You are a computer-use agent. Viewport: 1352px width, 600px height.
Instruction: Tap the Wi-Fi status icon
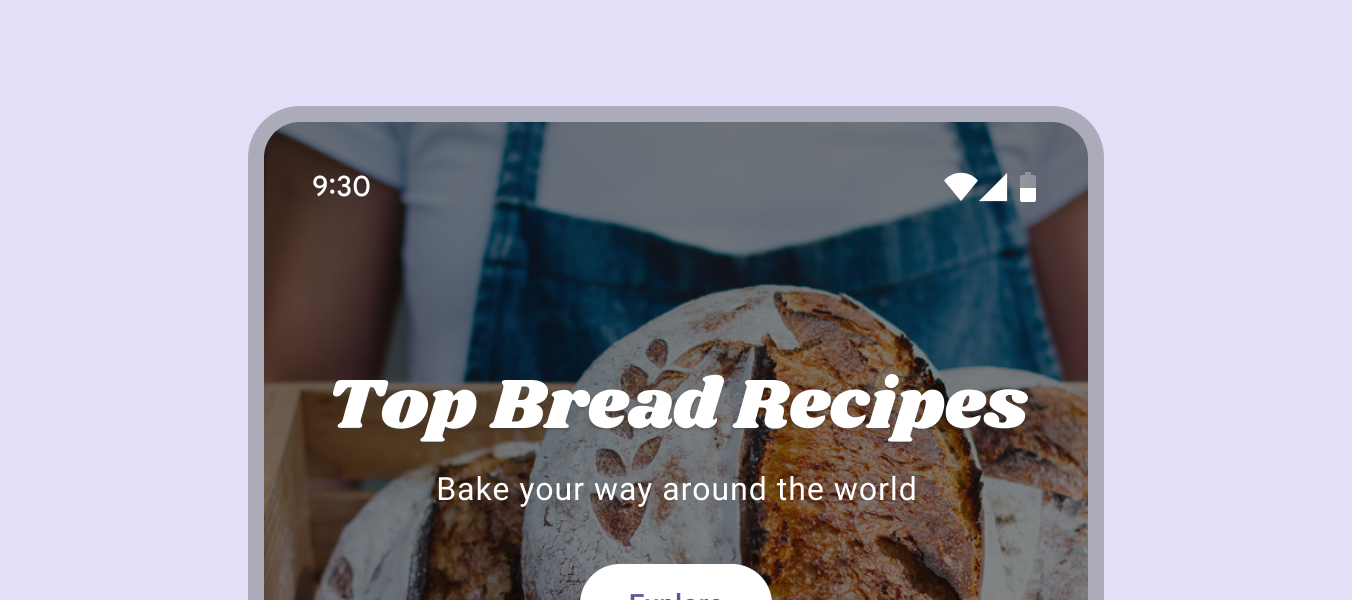click(x=960, y=187)
